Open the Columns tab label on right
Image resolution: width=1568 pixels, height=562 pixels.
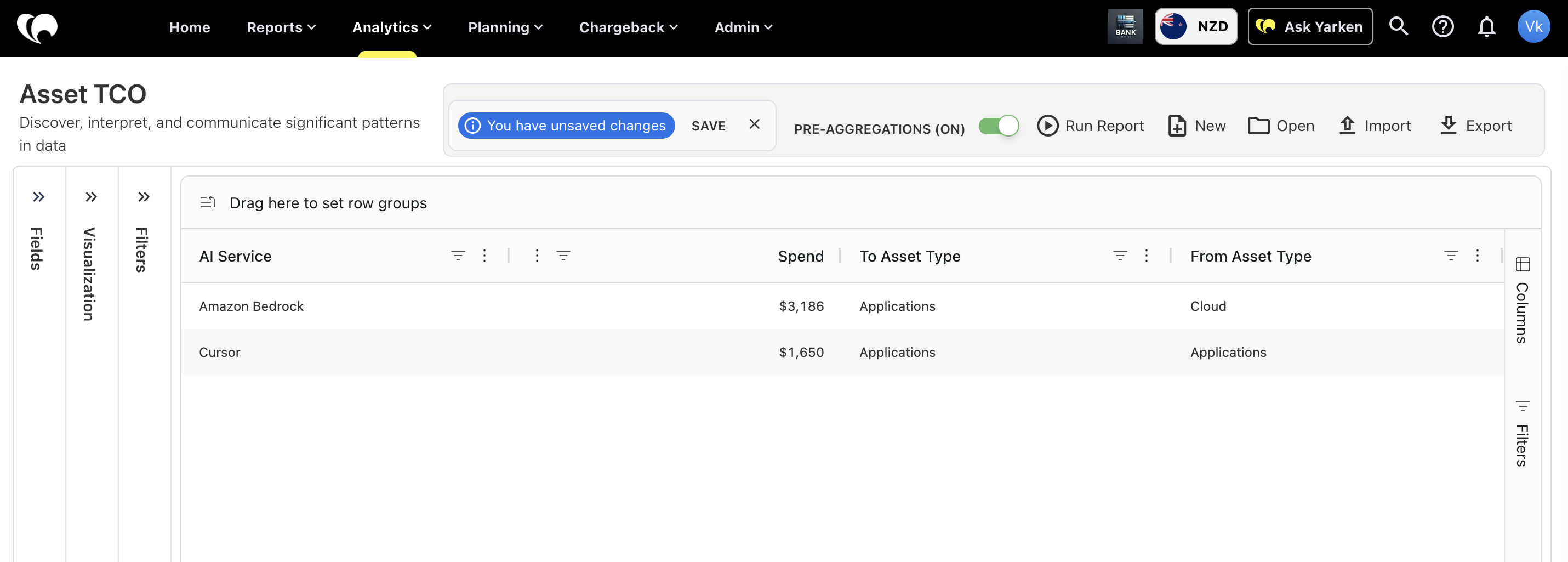(1522, 313)
